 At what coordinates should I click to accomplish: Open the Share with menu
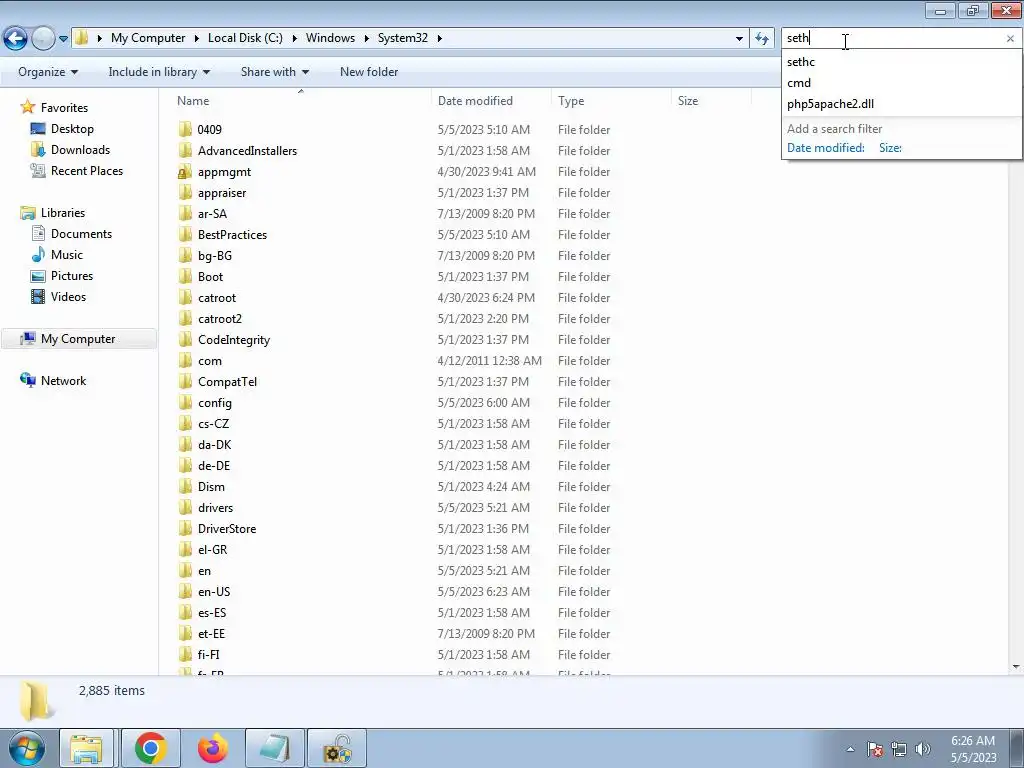tap(274, 72)
